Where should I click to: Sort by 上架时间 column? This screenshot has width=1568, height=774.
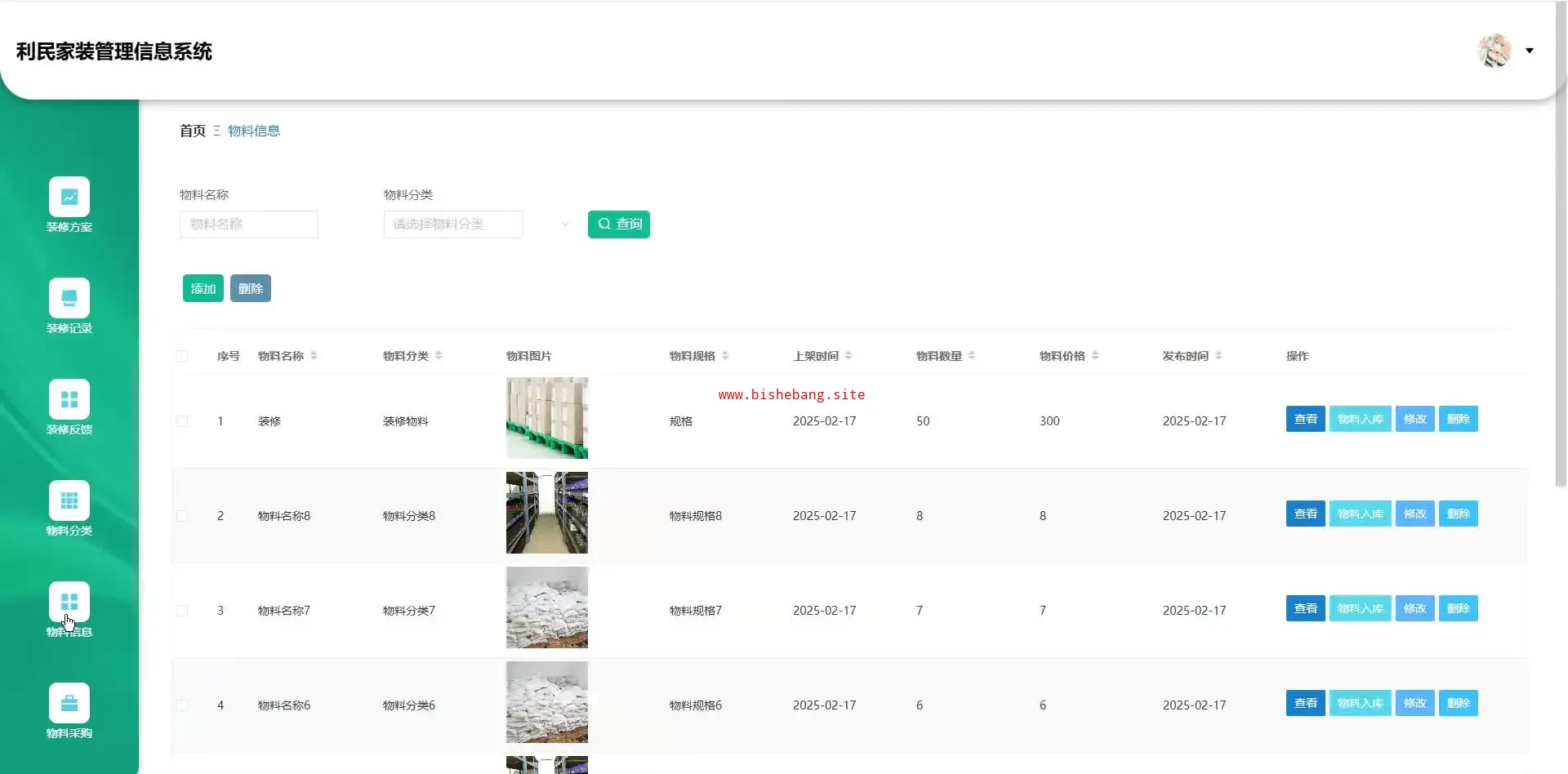click(849, 356)
